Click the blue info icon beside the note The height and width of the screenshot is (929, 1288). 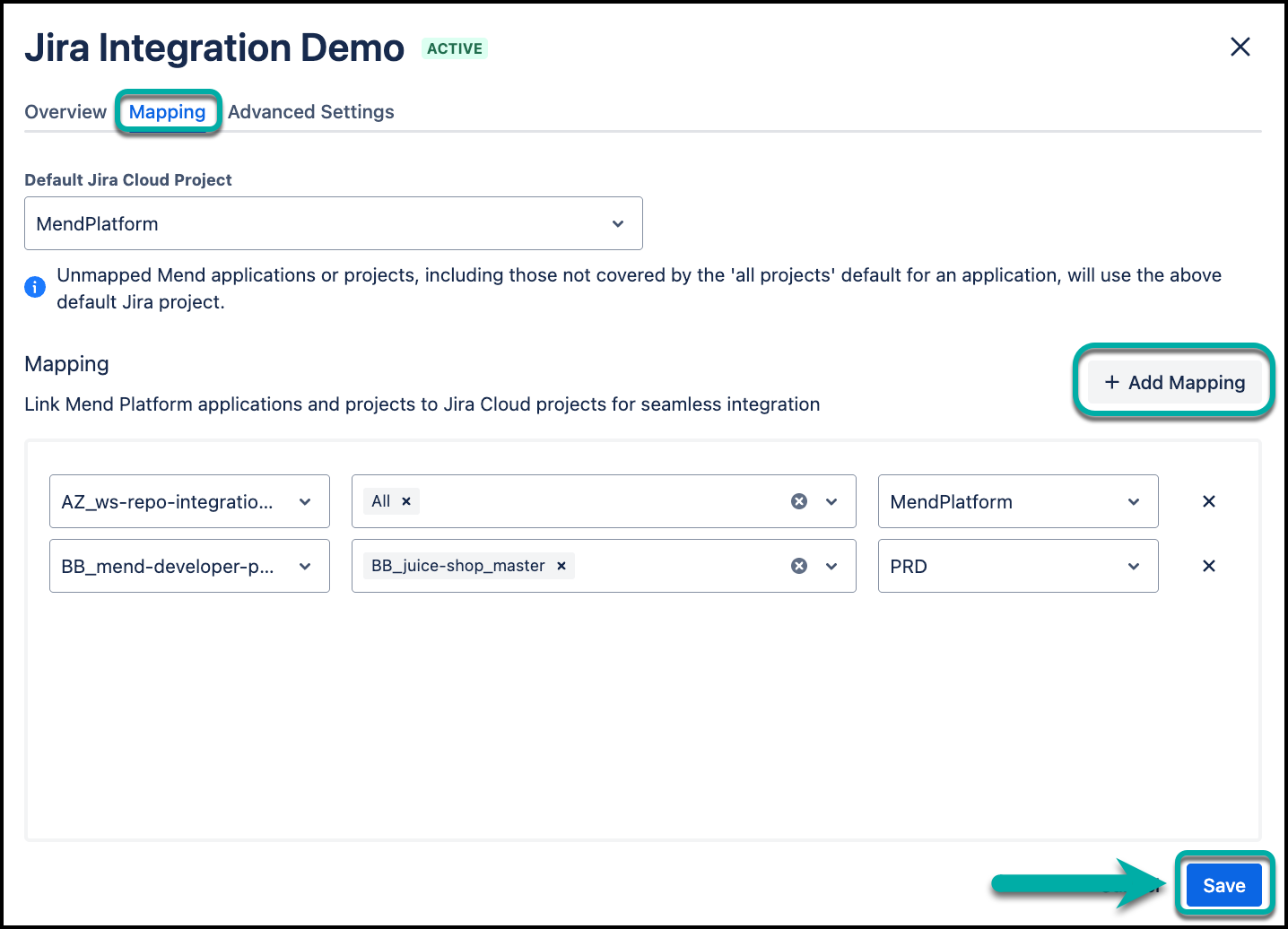pos(35,287)
